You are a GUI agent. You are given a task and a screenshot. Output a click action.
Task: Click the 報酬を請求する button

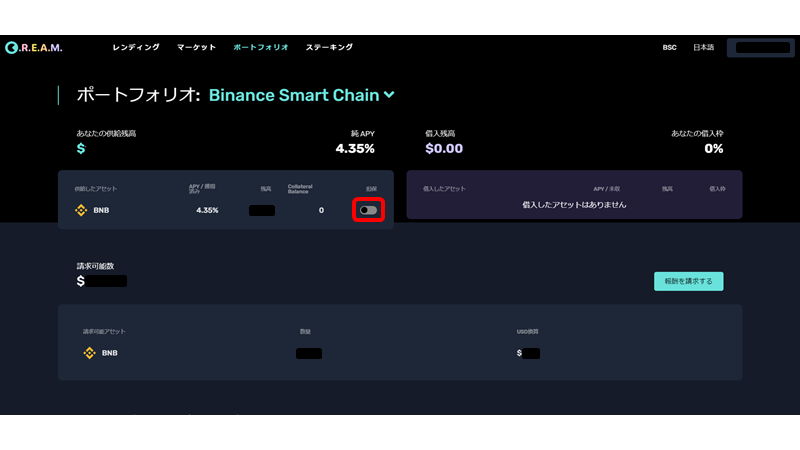pyautogui.click(x=688, y=281)
